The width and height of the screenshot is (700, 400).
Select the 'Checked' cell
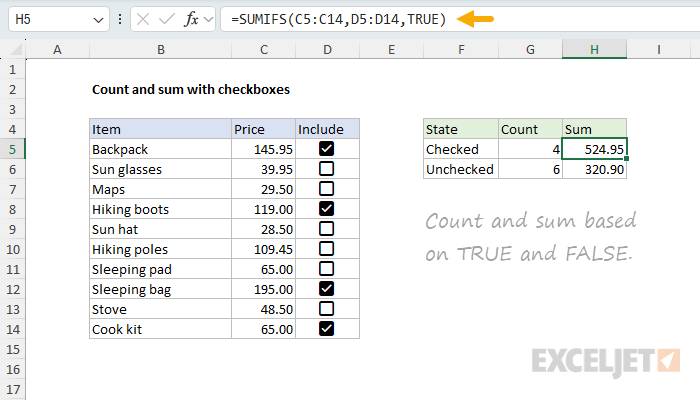461,149
